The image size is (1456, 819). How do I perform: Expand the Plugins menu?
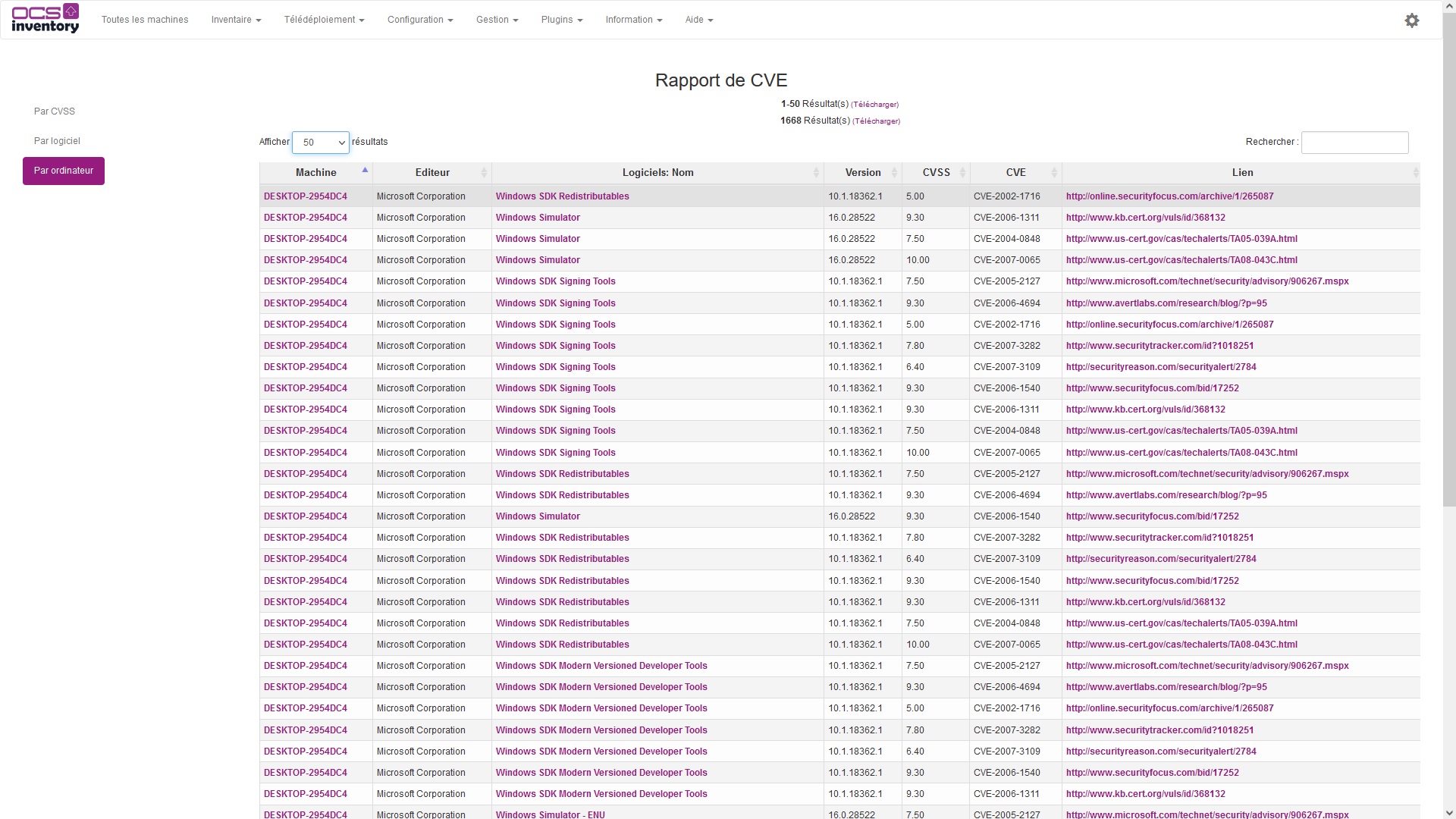562,20
